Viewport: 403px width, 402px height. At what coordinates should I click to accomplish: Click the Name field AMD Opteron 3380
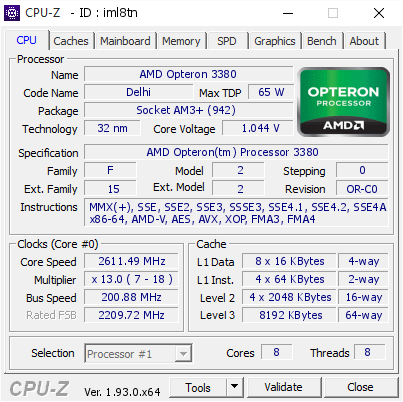click(x=188, y=74)
